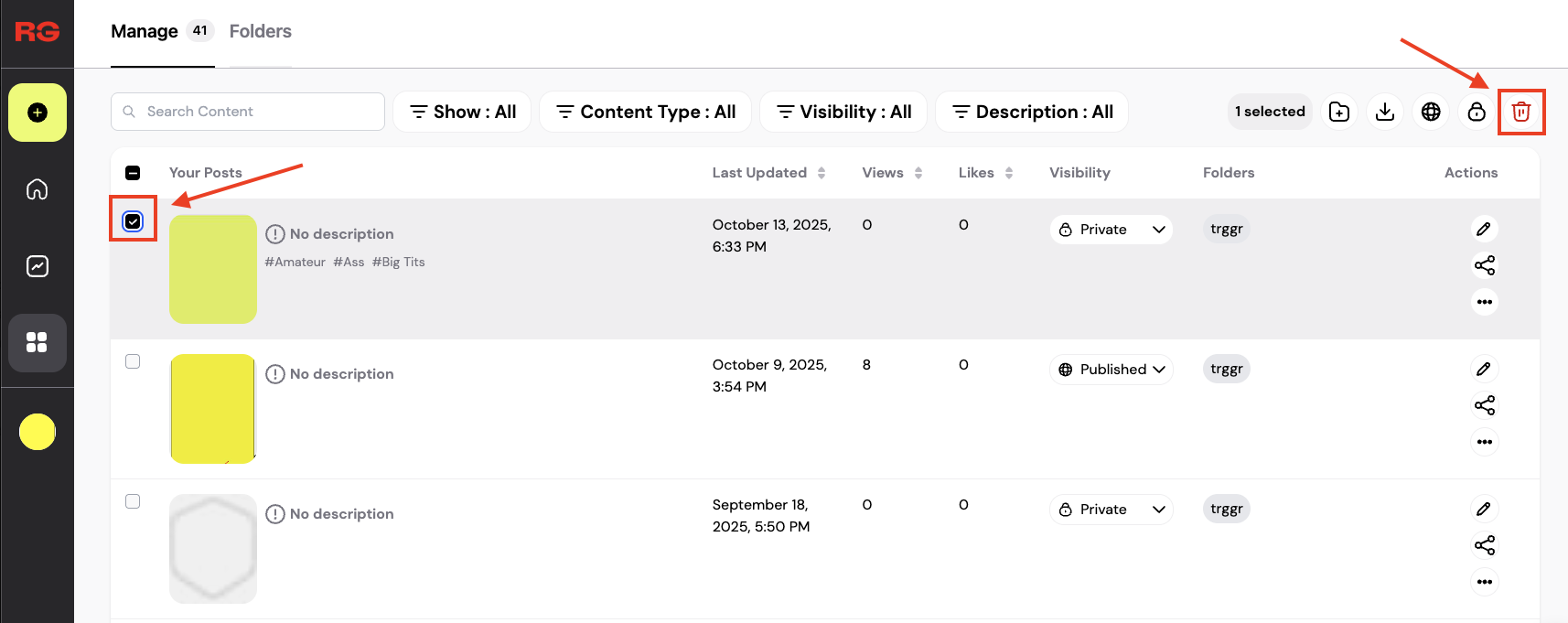Click the globe publish icon in toolbar

[x=1431, y=112]
